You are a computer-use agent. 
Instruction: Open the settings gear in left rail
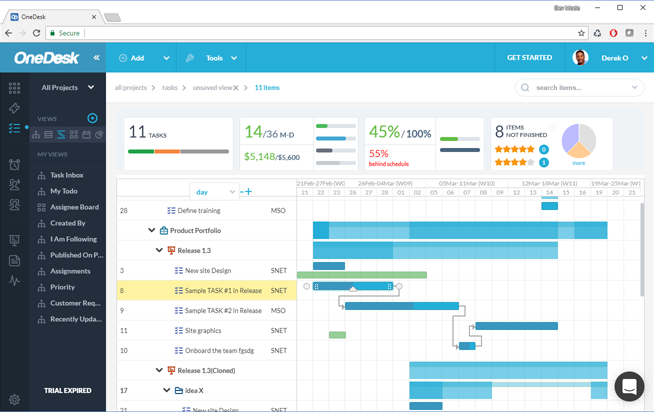[14, 400]
